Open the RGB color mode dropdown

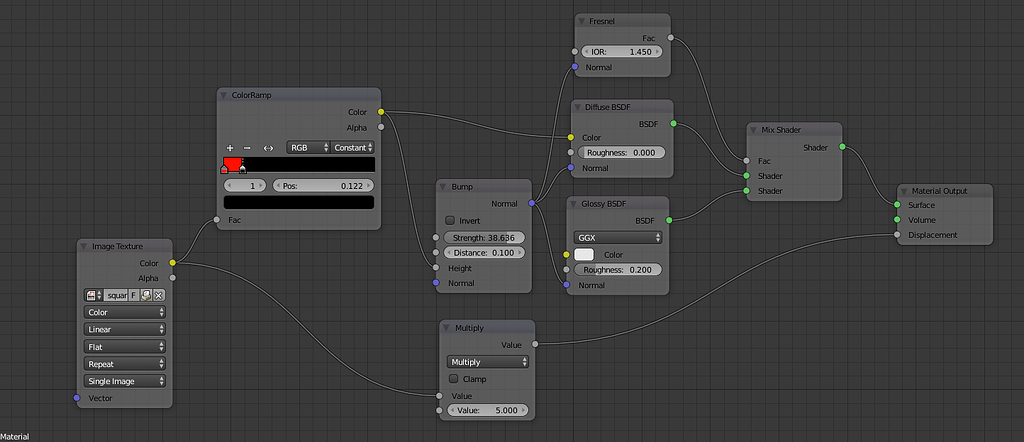(308, 148)
